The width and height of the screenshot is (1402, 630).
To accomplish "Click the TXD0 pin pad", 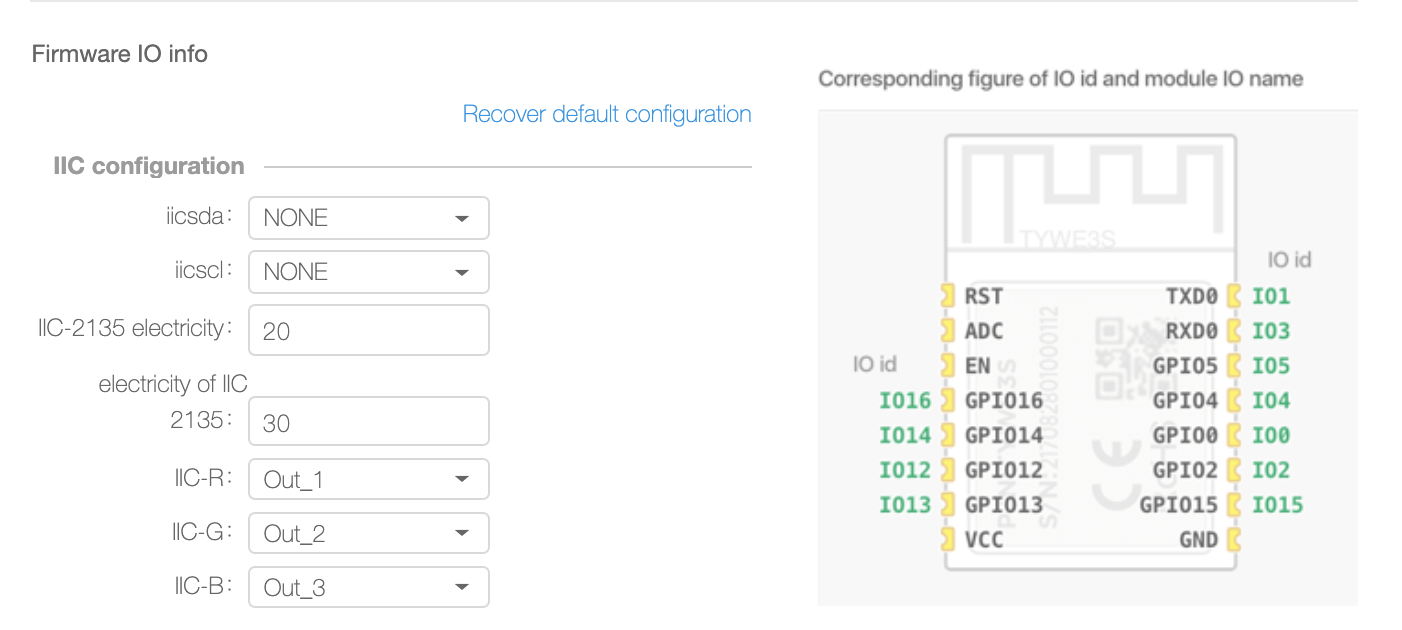I will [x=1234, y=296].
